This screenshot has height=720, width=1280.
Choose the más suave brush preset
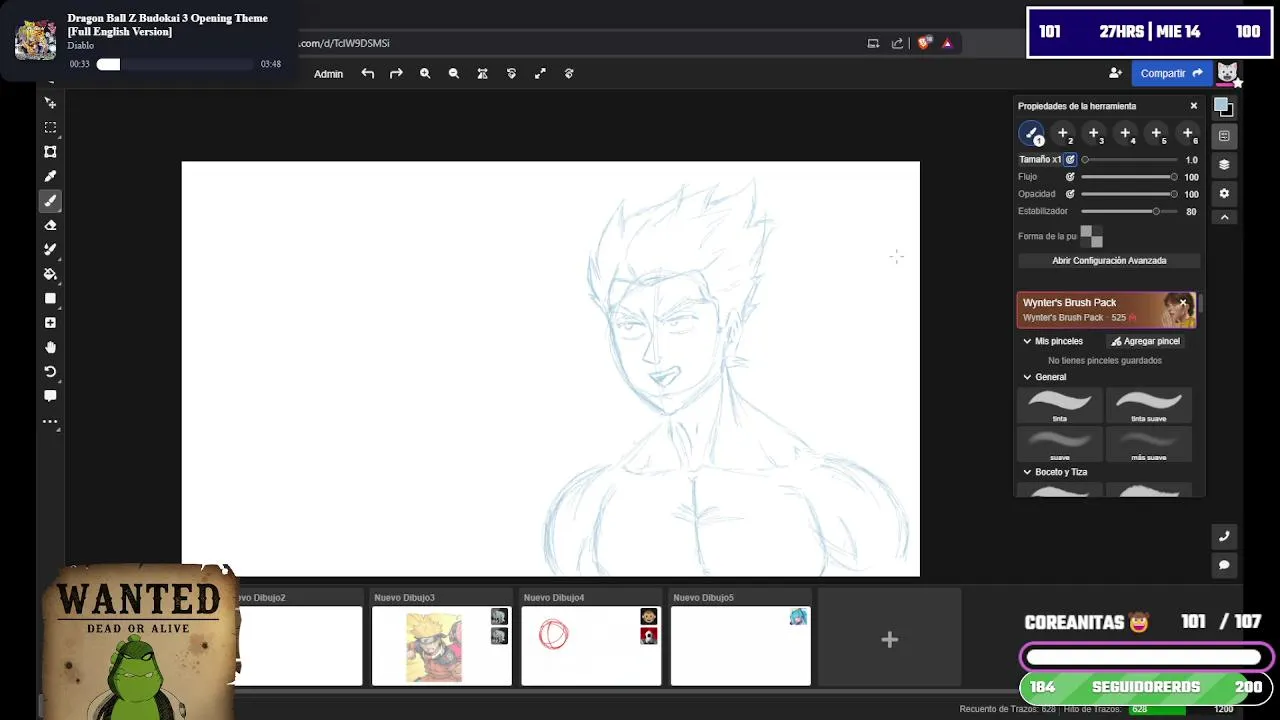[x=1148, y=444]
